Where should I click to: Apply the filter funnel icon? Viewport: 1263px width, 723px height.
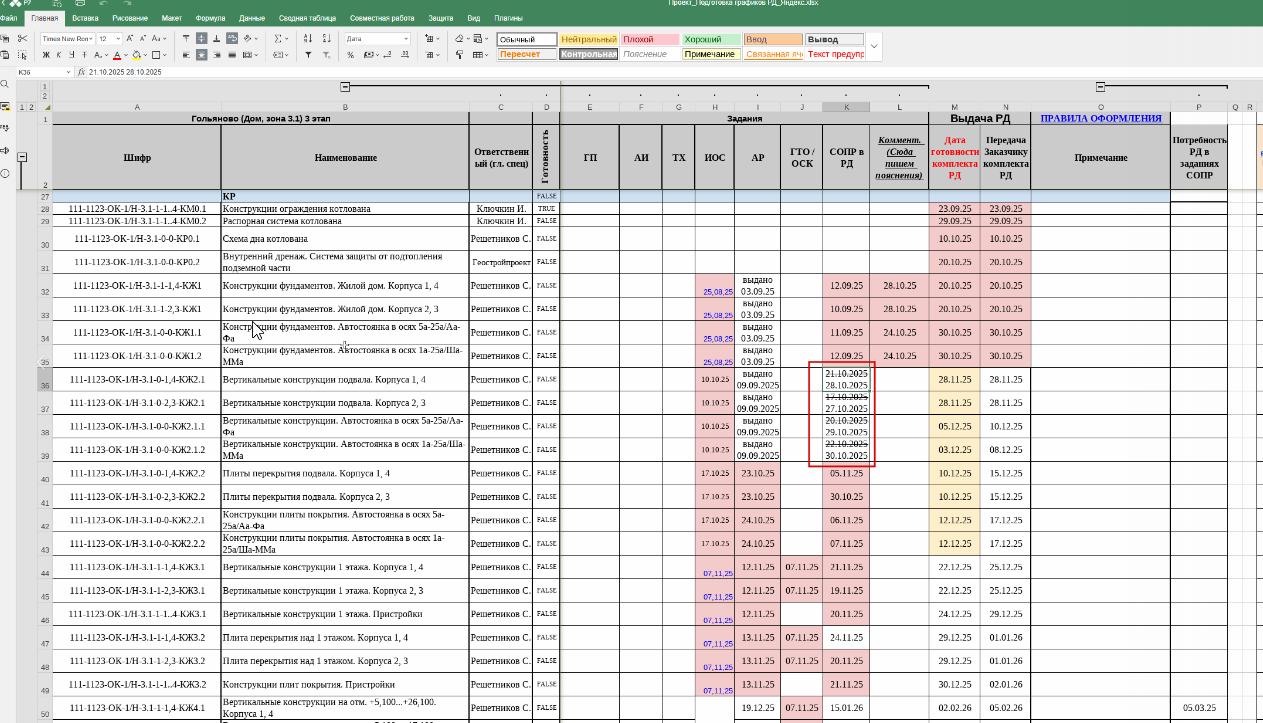(x=307, y=55)
